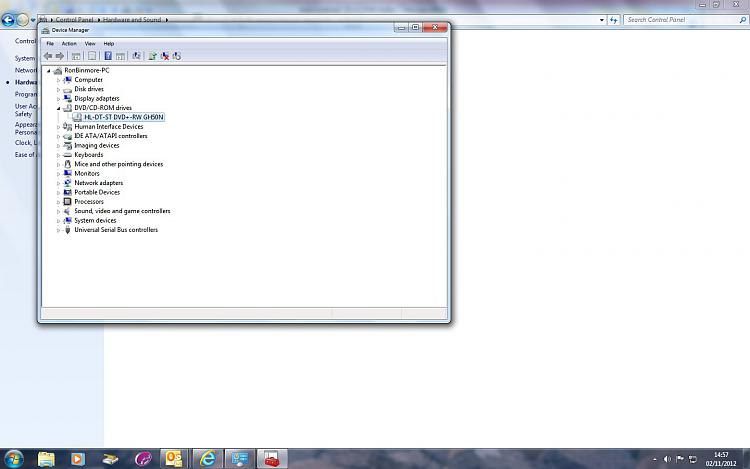Collapse the RonBinmore-PC root node
Screen dimensions: 750x469
[49, 71]
